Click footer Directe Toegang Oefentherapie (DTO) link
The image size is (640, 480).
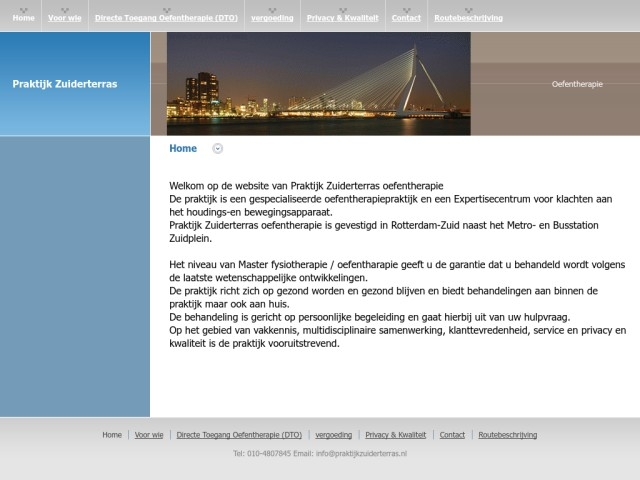coord(239,435)
